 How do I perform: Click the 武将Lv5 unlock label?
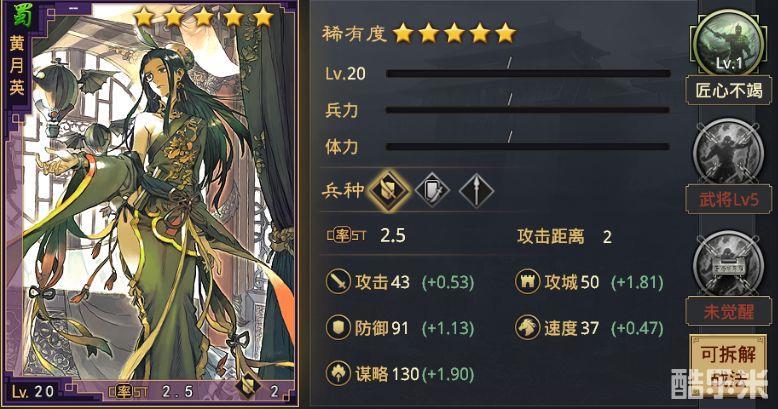tap(728, 200)
